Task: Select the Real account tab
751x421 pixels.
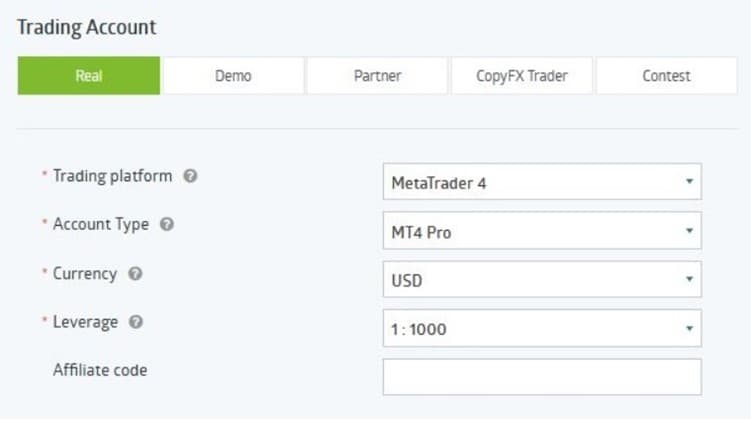Action: (x=89, y=76)
